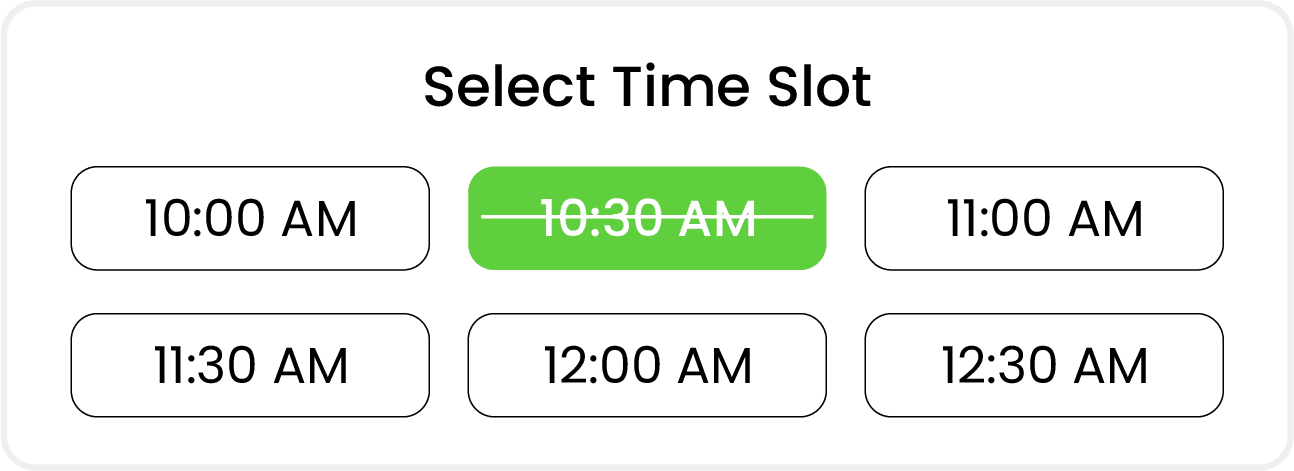Select the last slot in top row
Viewport: 1294px width, 471px height.
(x=1043, y=218)
